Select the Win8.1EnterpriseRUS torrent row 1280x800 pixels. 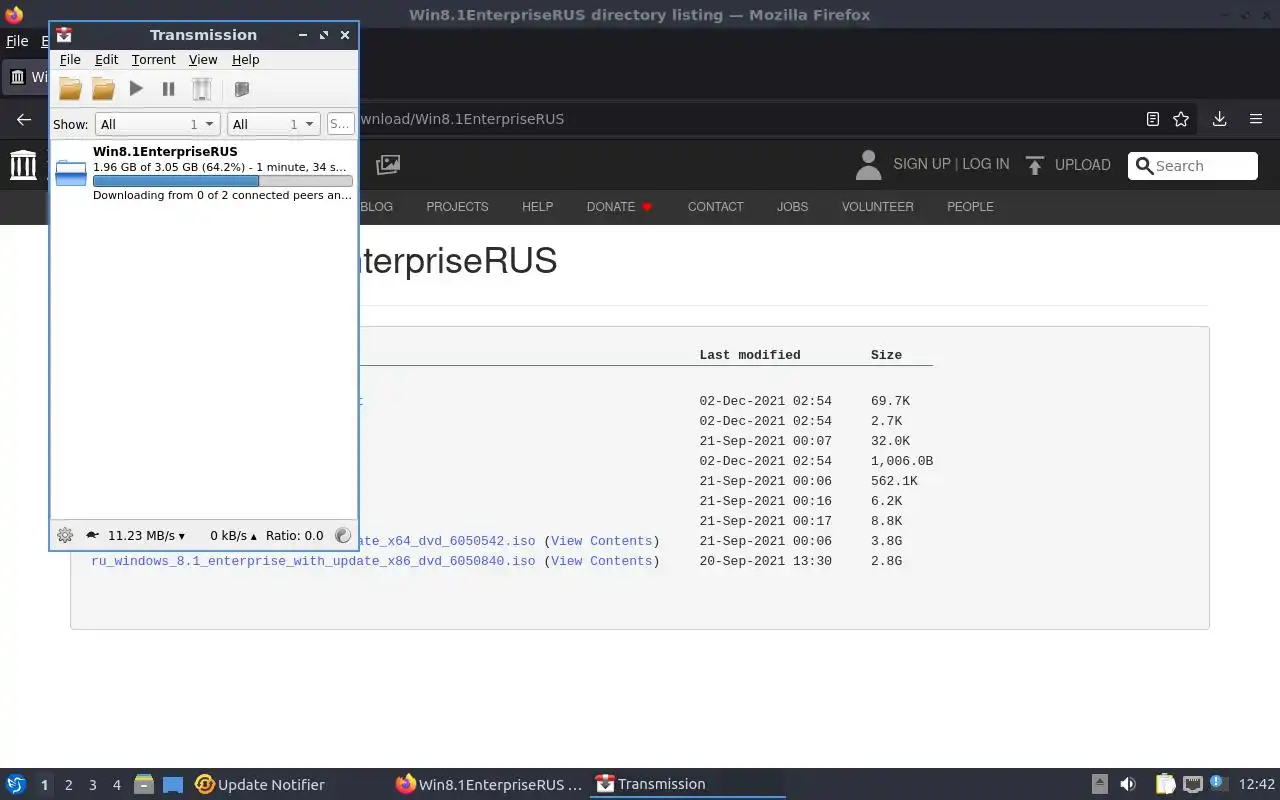click(x=204, y=173)
